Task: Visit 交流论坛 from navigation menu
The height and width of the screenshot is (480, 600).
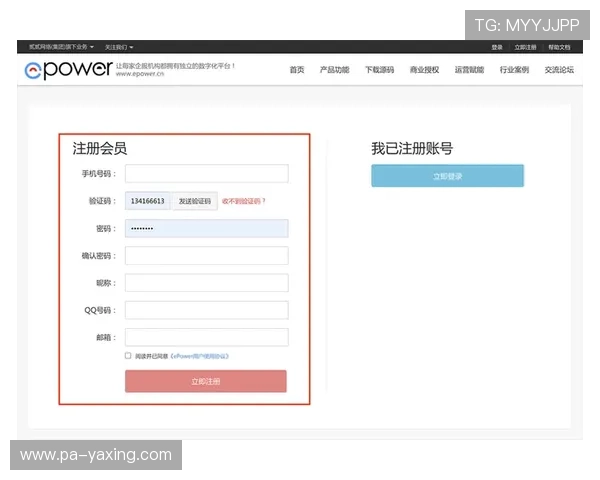Action: 559,70
